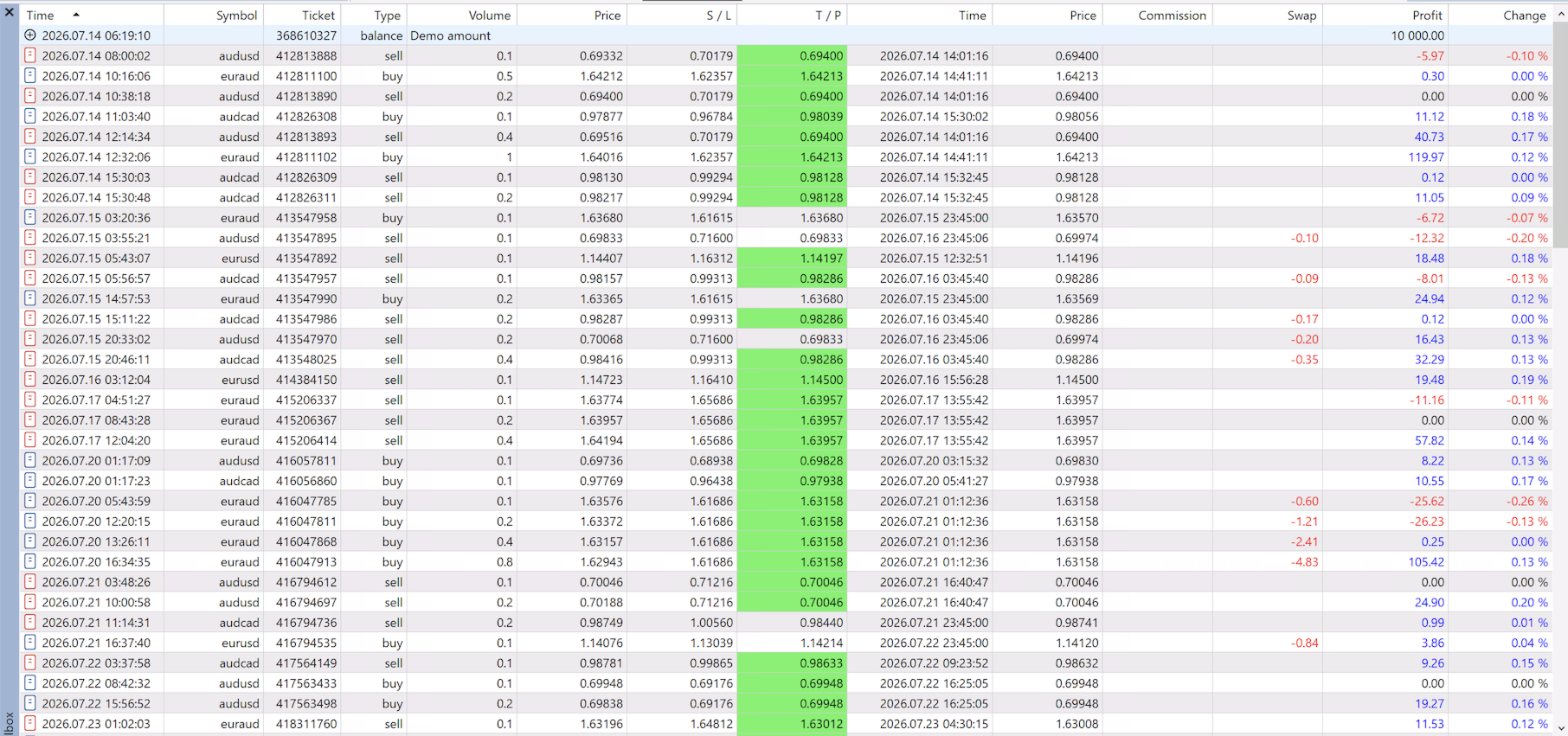Select the close time 2026.07.14 15:30:02
1568x736 pixels.
point(934,117)
